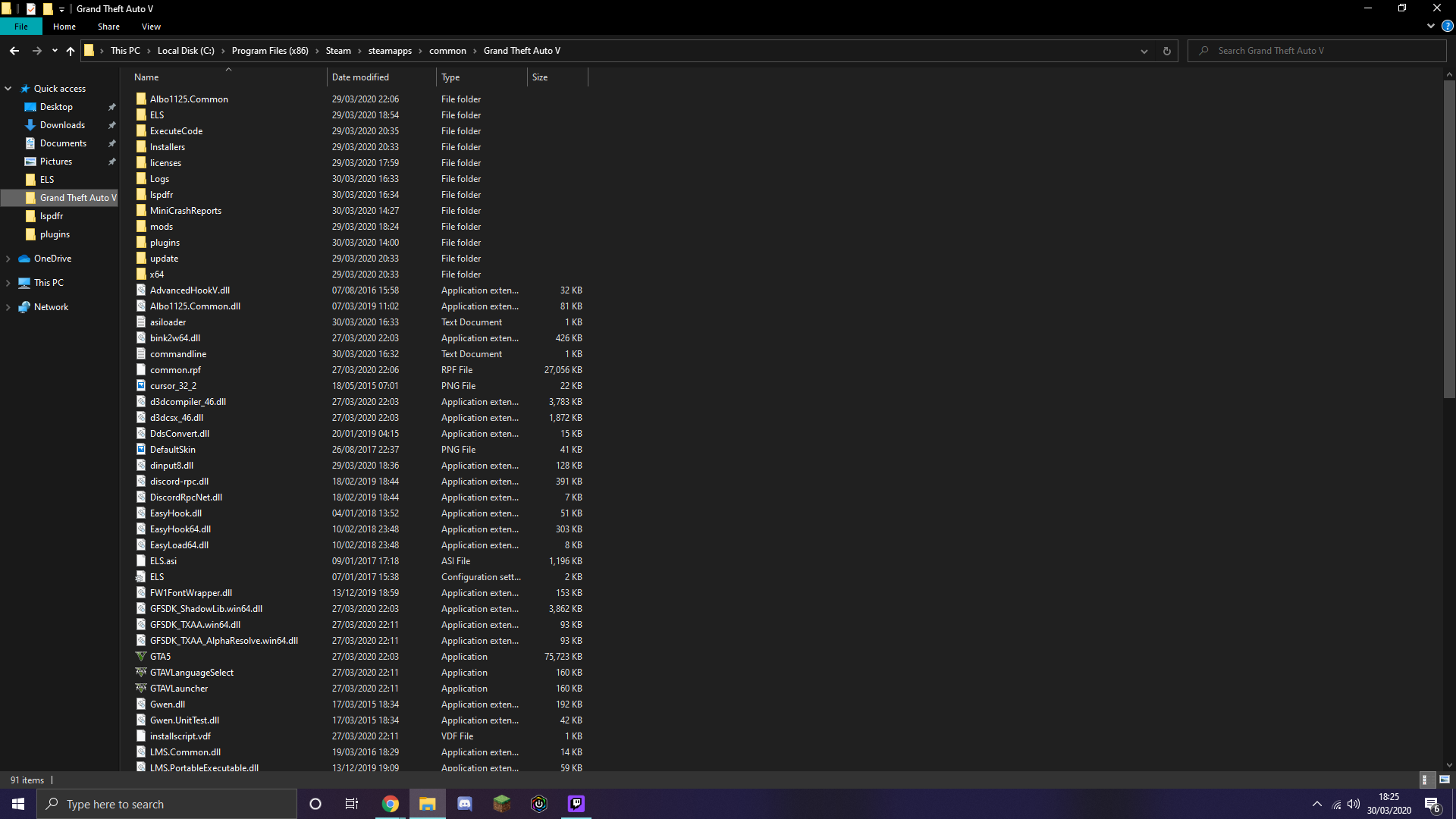
Task: Open Discord from the taskbar
Action: tap(465, 804)
